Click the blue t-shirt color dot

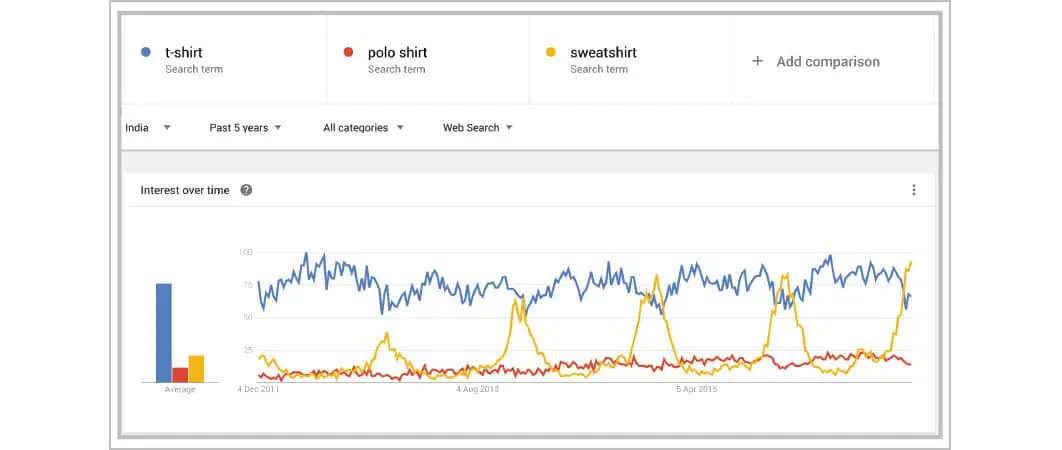[146, 52]
